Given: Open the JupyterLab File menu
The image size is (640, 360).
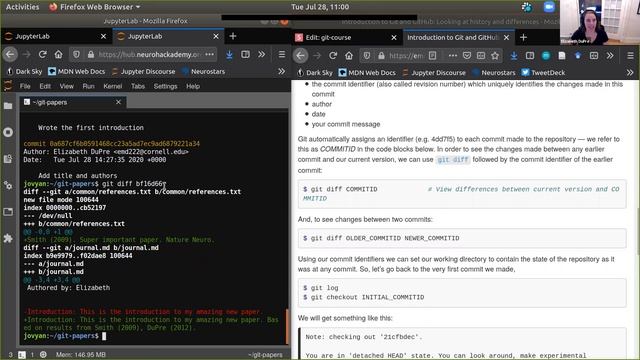Looking at the screenshot, I should pos(25,86).
